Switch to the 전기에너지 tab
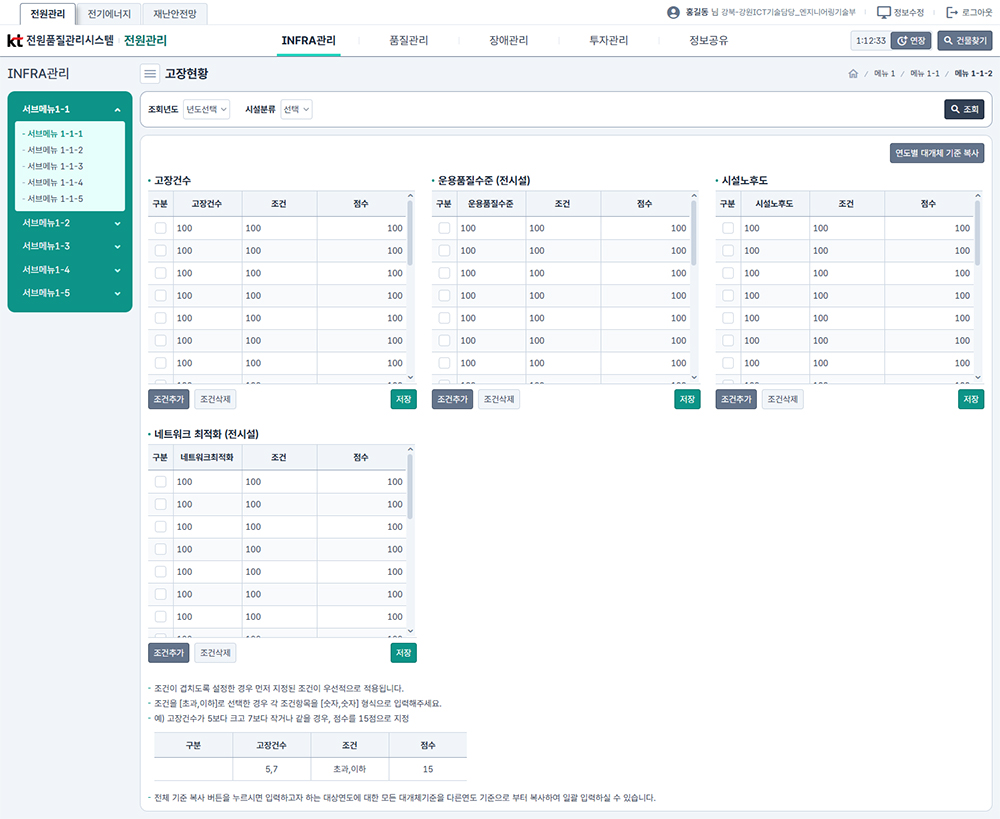Viewport: 1000px width, 819px height. [x=109, y=13]
